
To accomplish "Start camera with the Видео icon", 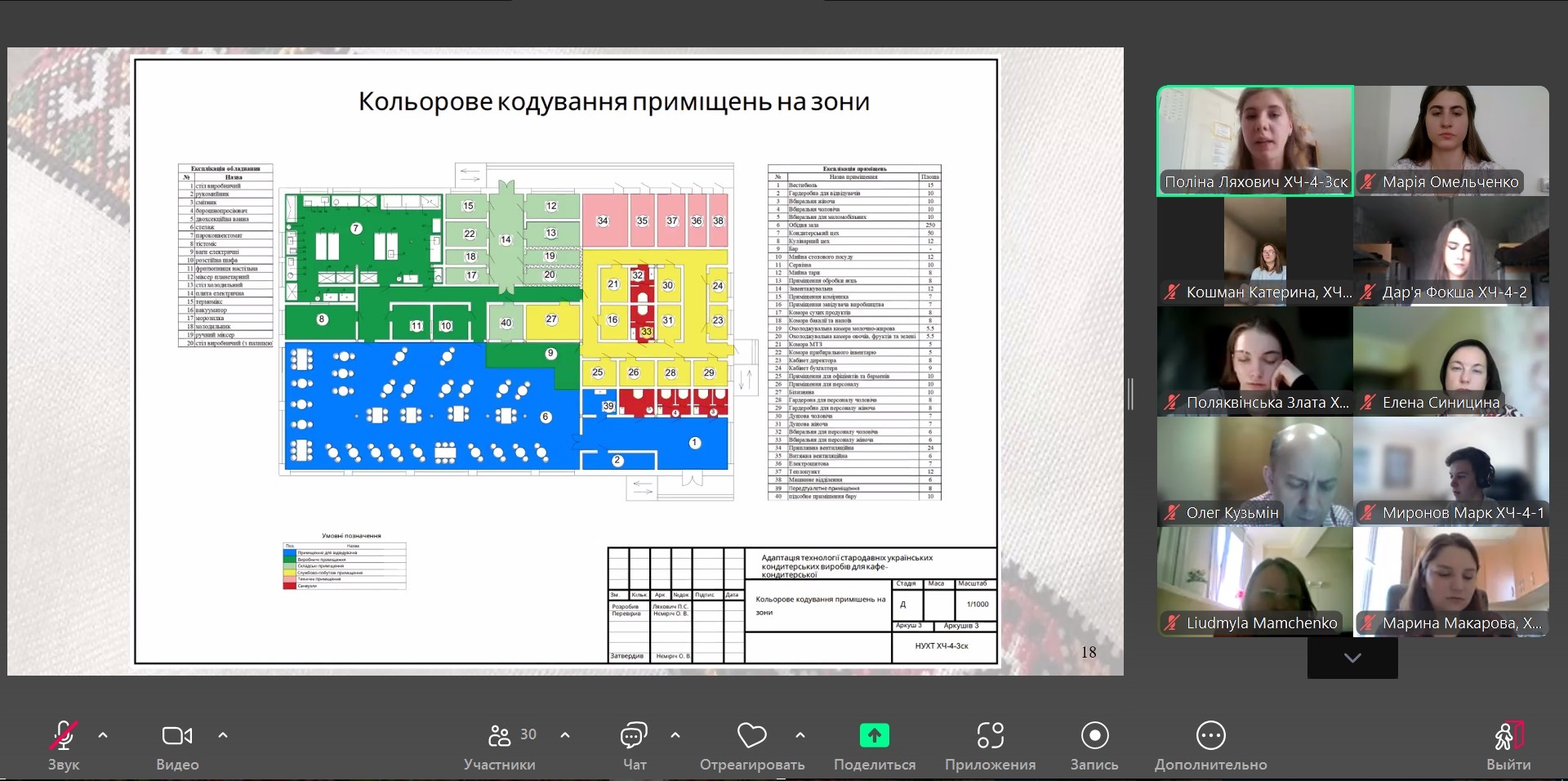I will coord(177,735).
